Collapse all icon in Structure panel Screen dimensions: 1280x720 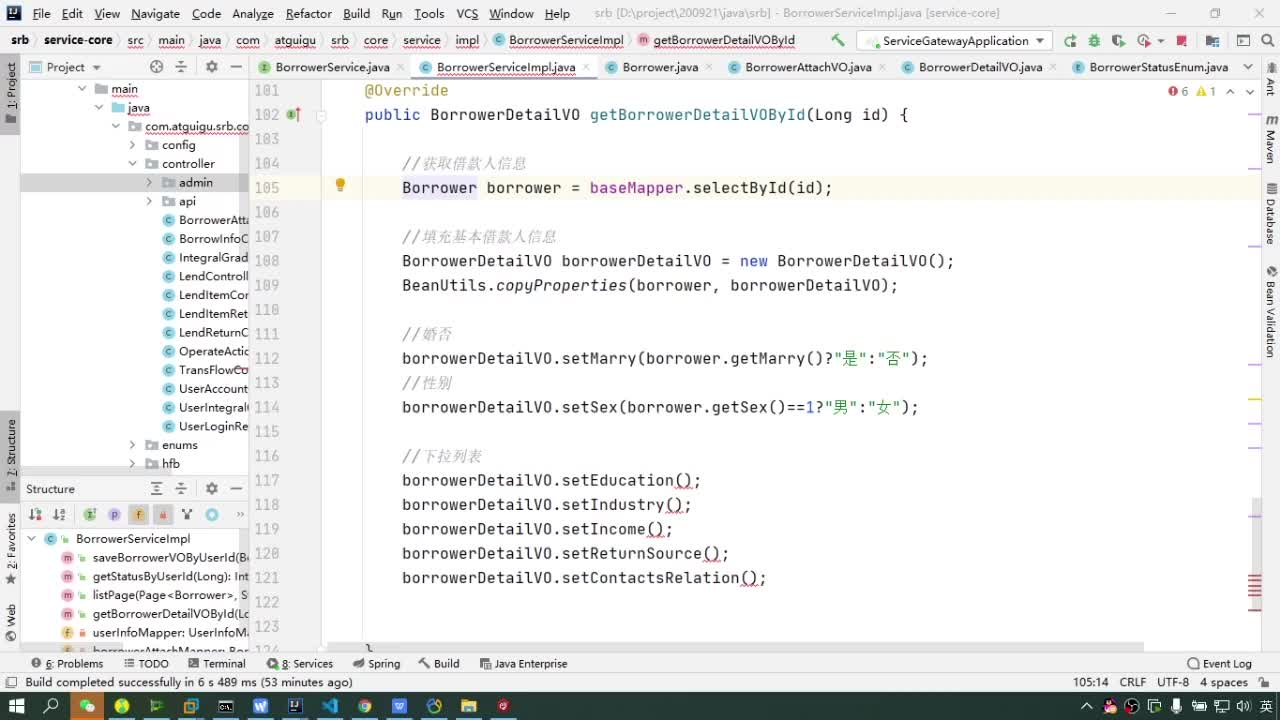pyautogui.click(x=180, y=489)
